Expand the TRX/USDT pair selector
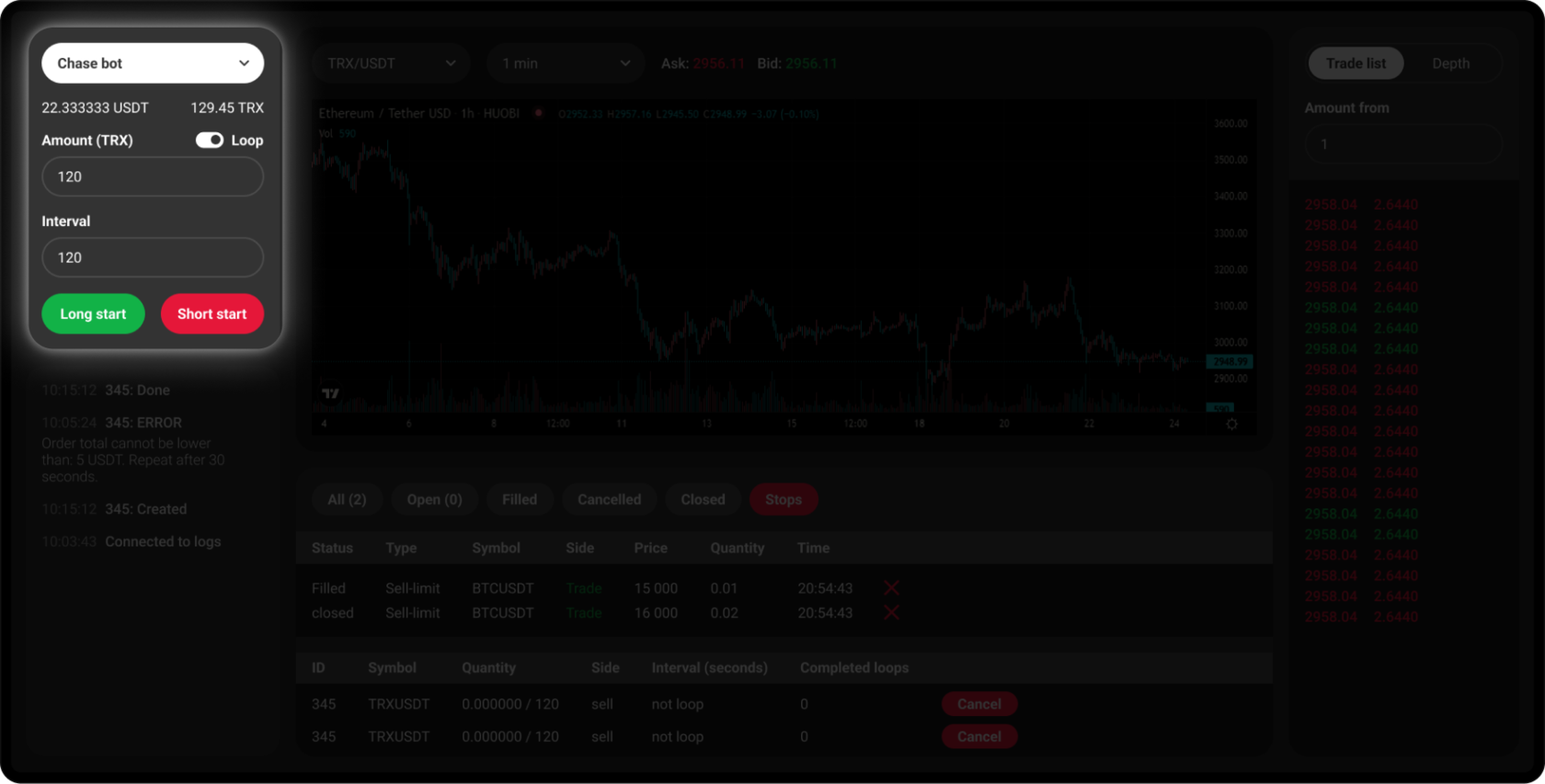The image size is (1545, 784). click(391, 63)
